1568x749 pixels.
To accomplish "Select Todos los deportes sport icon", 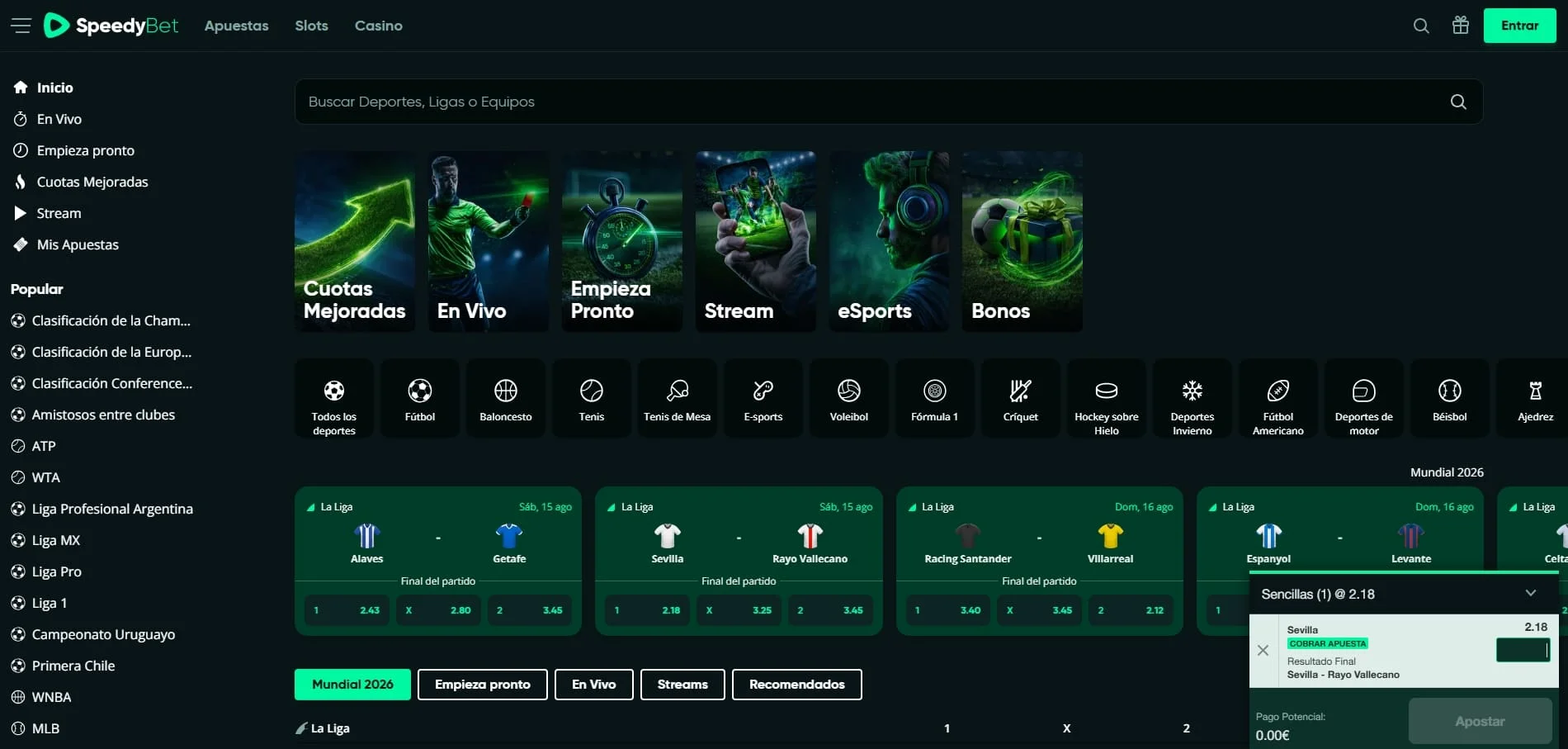I will (x=334, y=398).
